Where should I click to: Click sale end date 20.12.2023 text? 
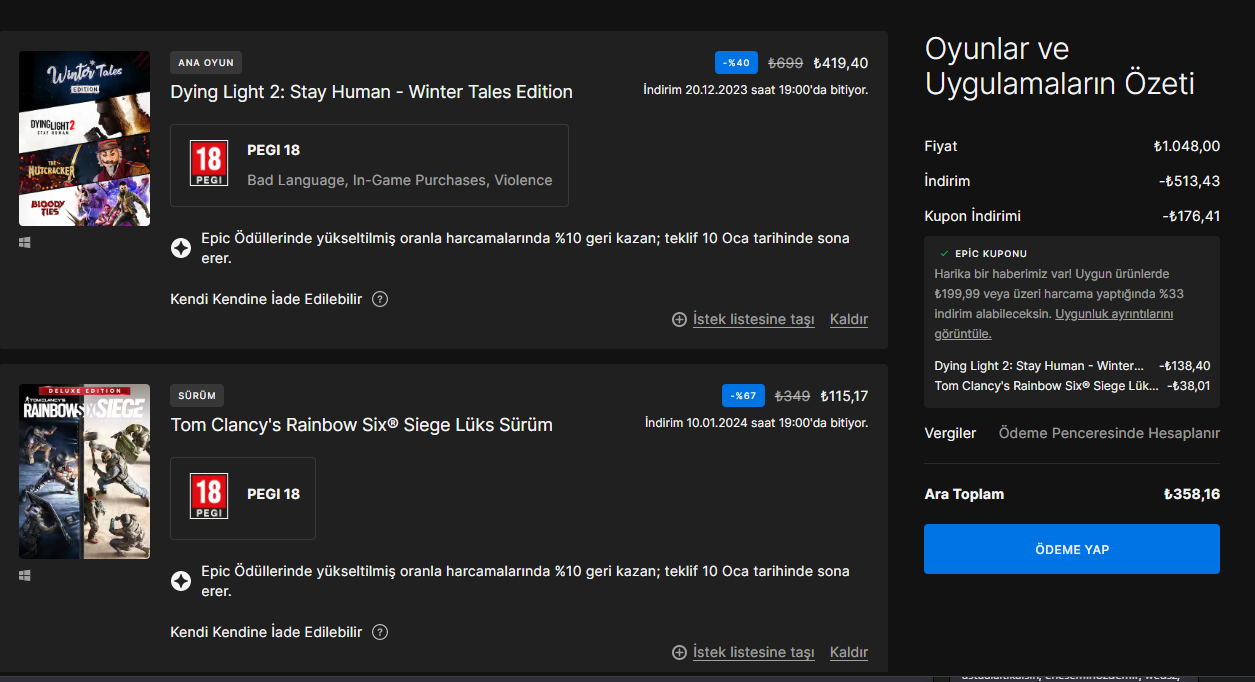click(x=756, y=90)
